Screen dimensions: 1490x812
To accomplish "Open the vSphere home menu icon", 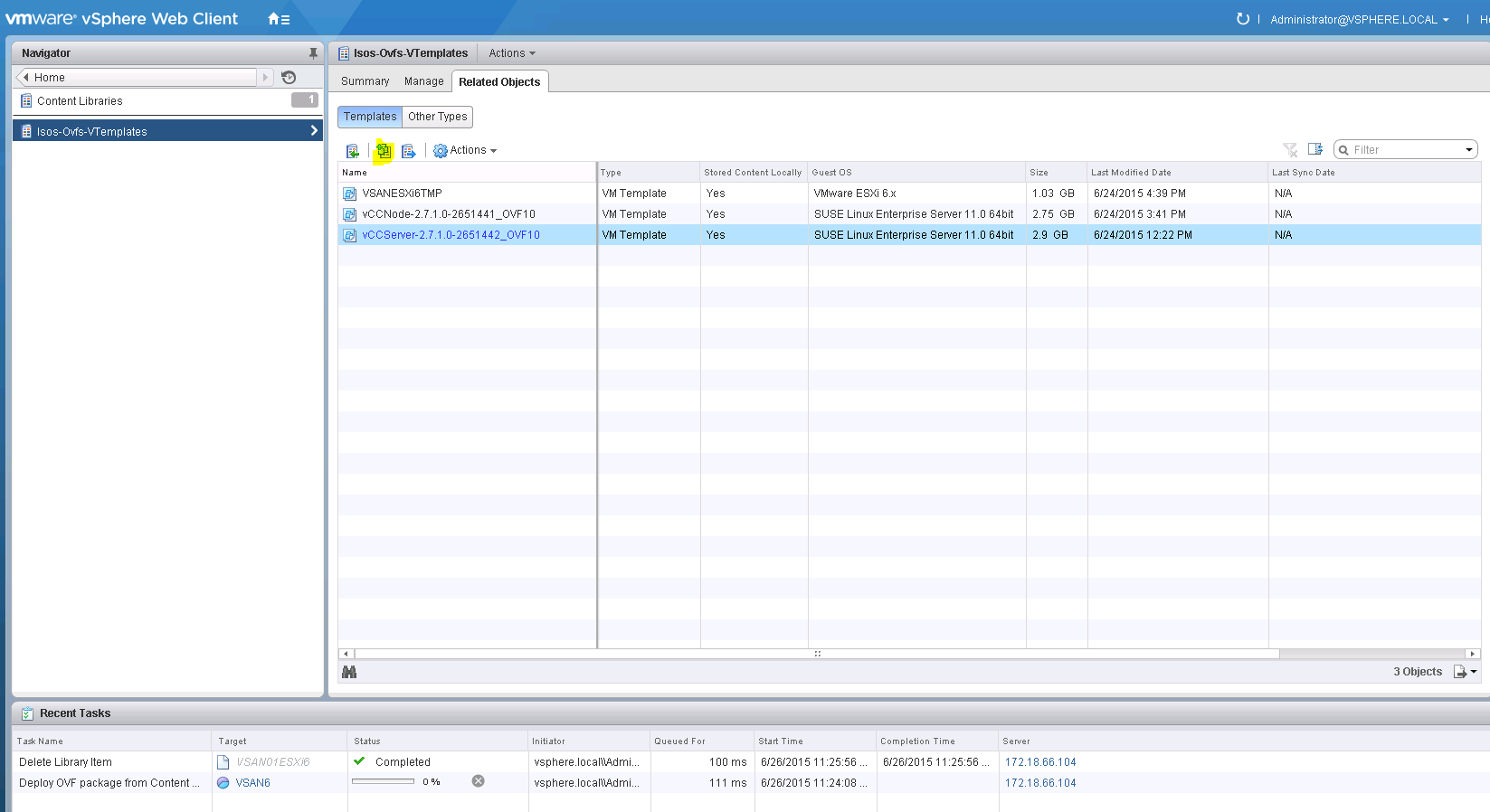I will [279, 19].
